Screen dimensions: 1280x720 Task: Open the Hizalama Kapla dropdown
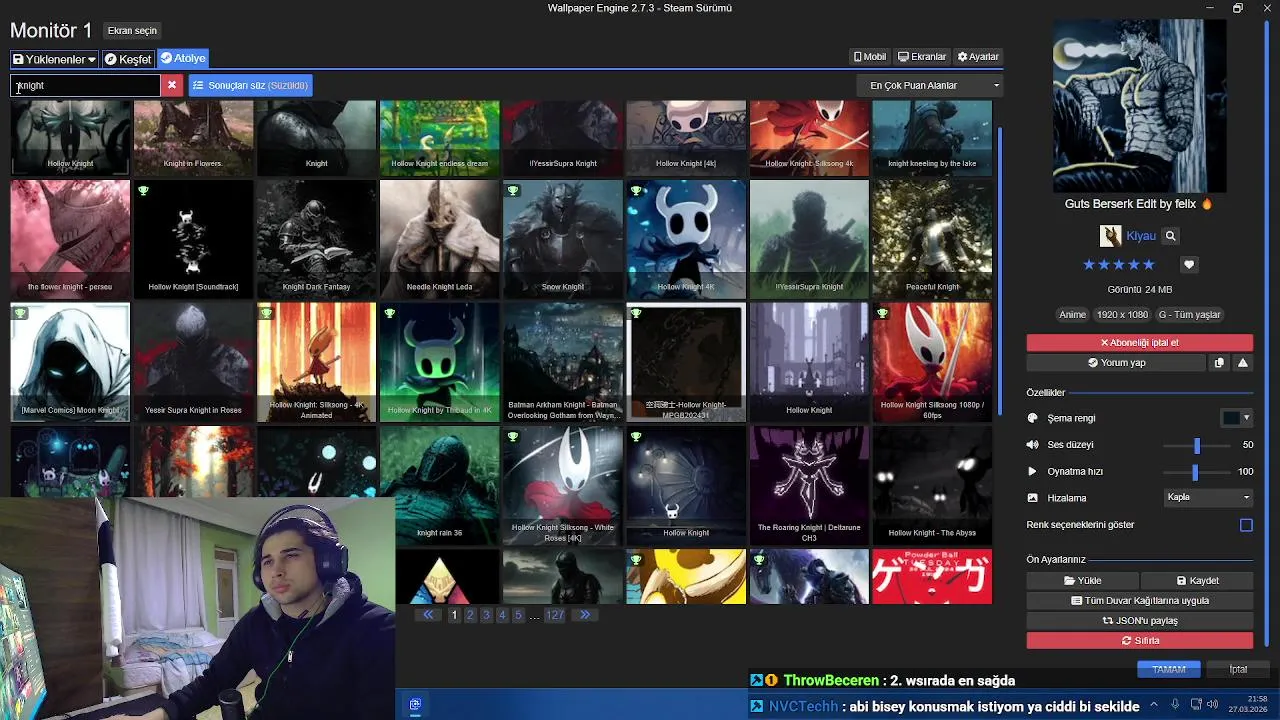click(1208, 497)
